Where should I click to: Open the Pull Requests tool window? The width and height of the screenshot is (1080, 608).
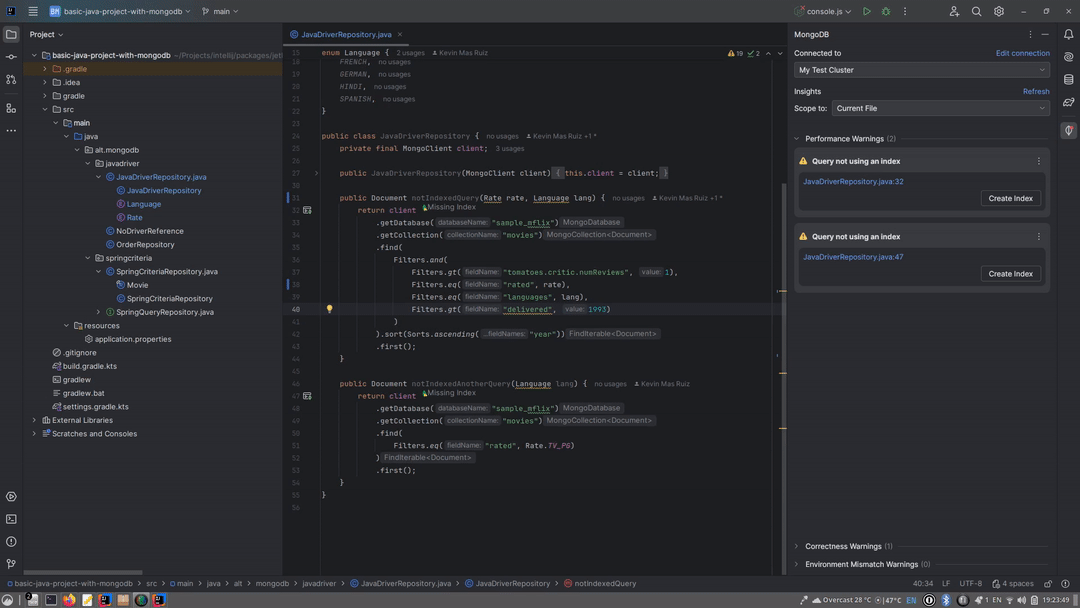pos(11,80)
